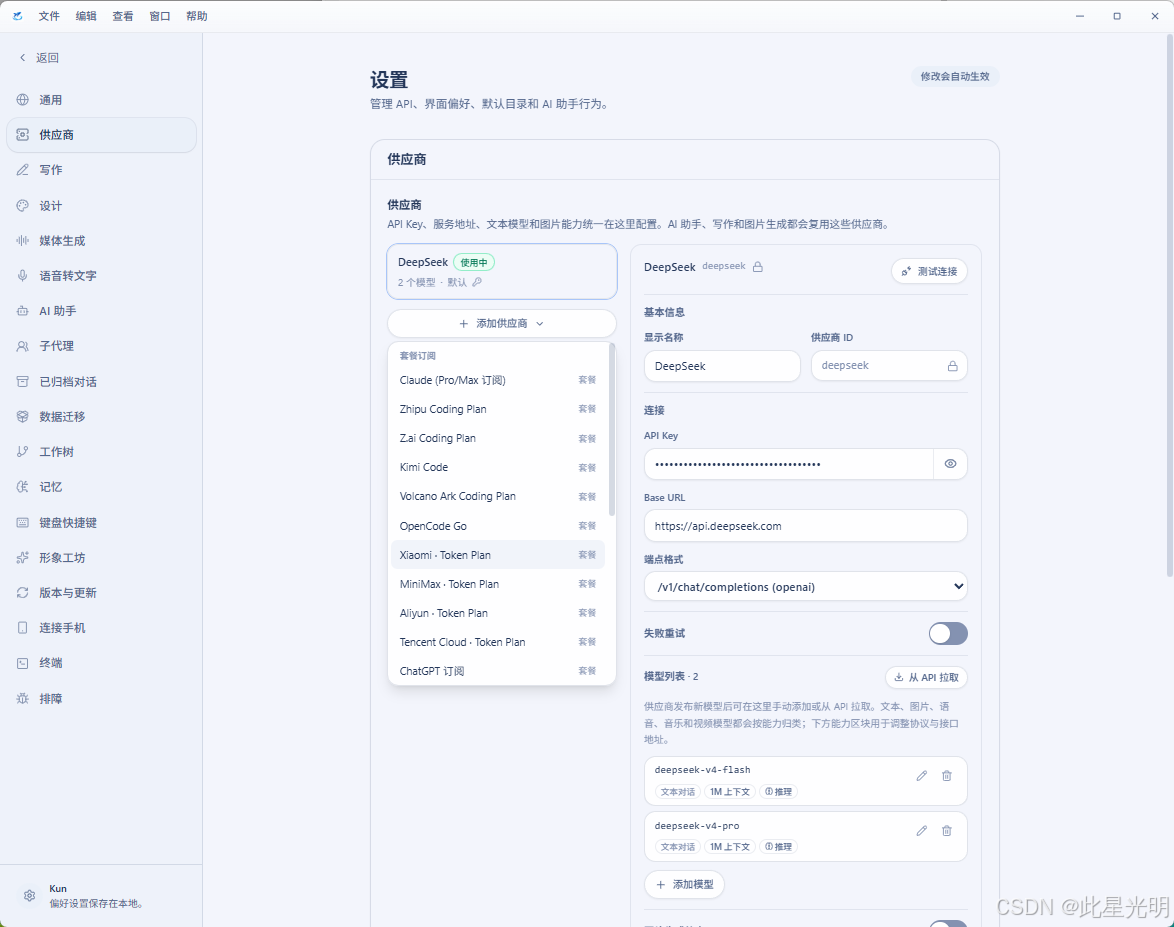Image resolution: width=1174 pixels, height=927 pixels.
Task: Open the 帮助 menu
Action: coord(197,16)
